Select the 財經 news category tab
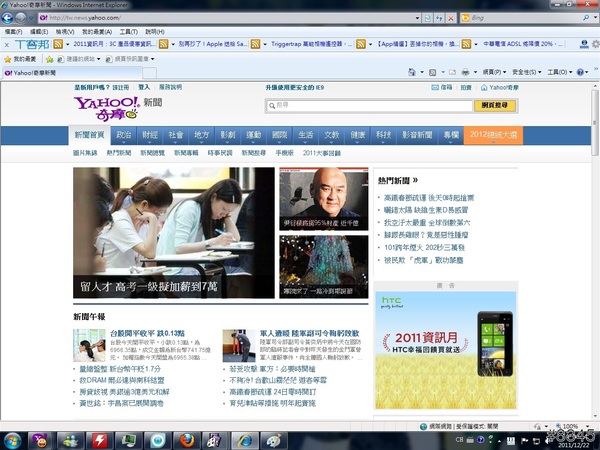The width and height of the screenshot is (600, 450). point(150,134)
